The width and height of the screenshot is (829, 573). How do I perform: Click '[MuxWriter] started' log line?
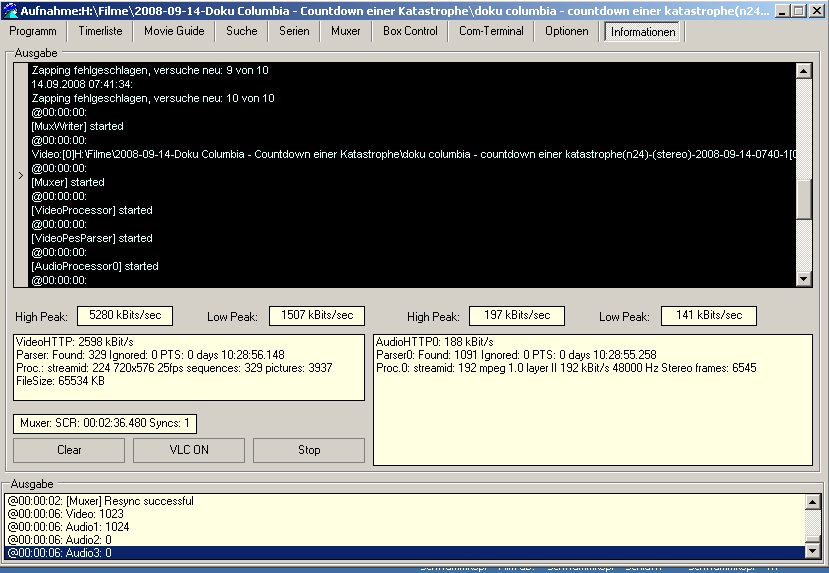tap(77, 126)
